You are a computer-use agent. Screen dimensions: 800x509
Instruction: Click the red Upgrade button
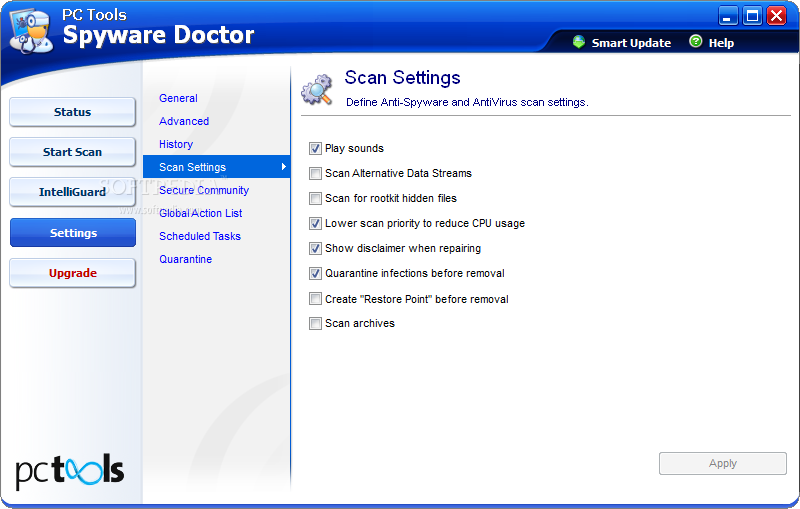tap(72, 273)
